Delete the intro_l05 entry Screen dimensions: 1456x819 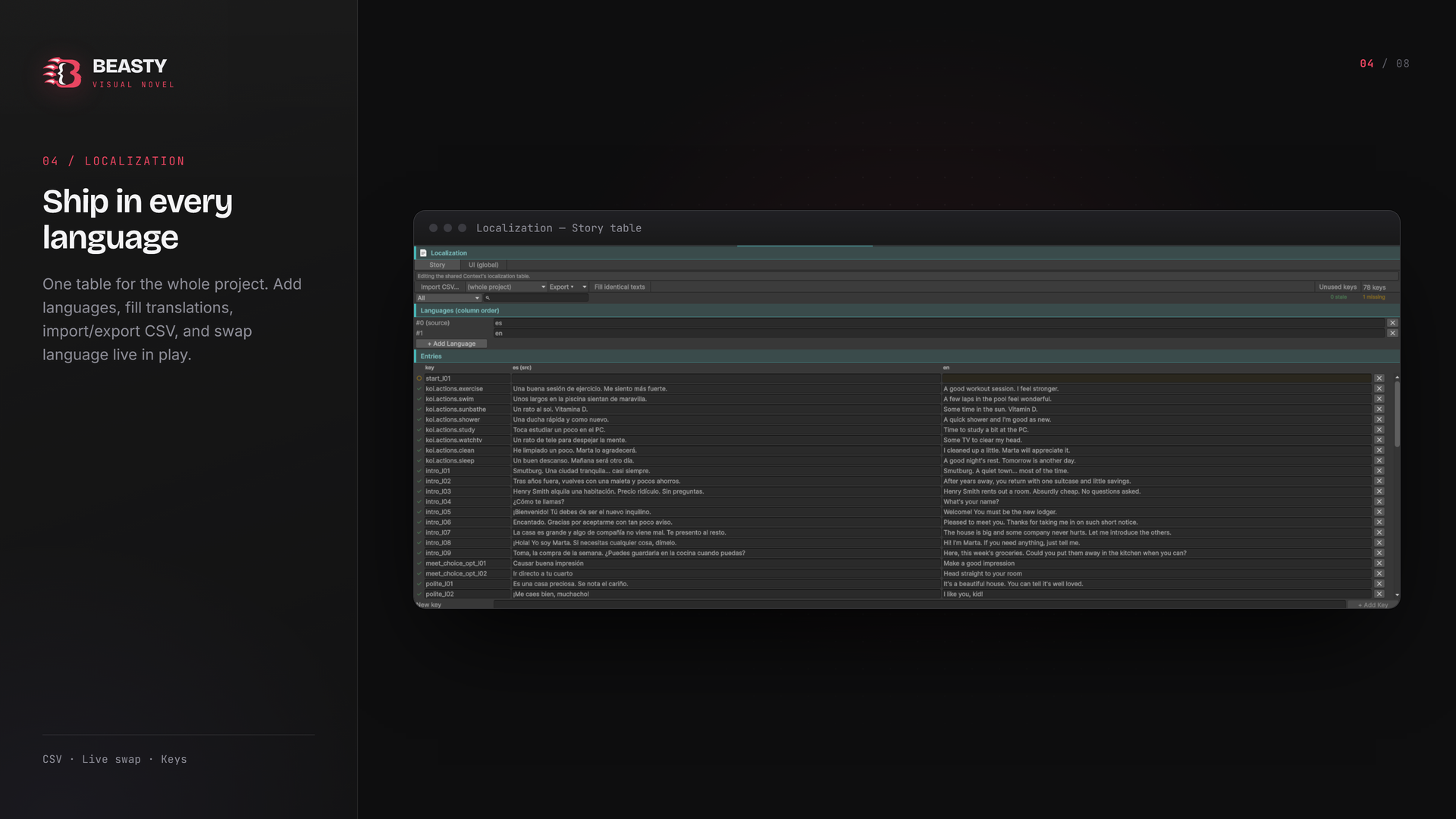coord(1379,512)
